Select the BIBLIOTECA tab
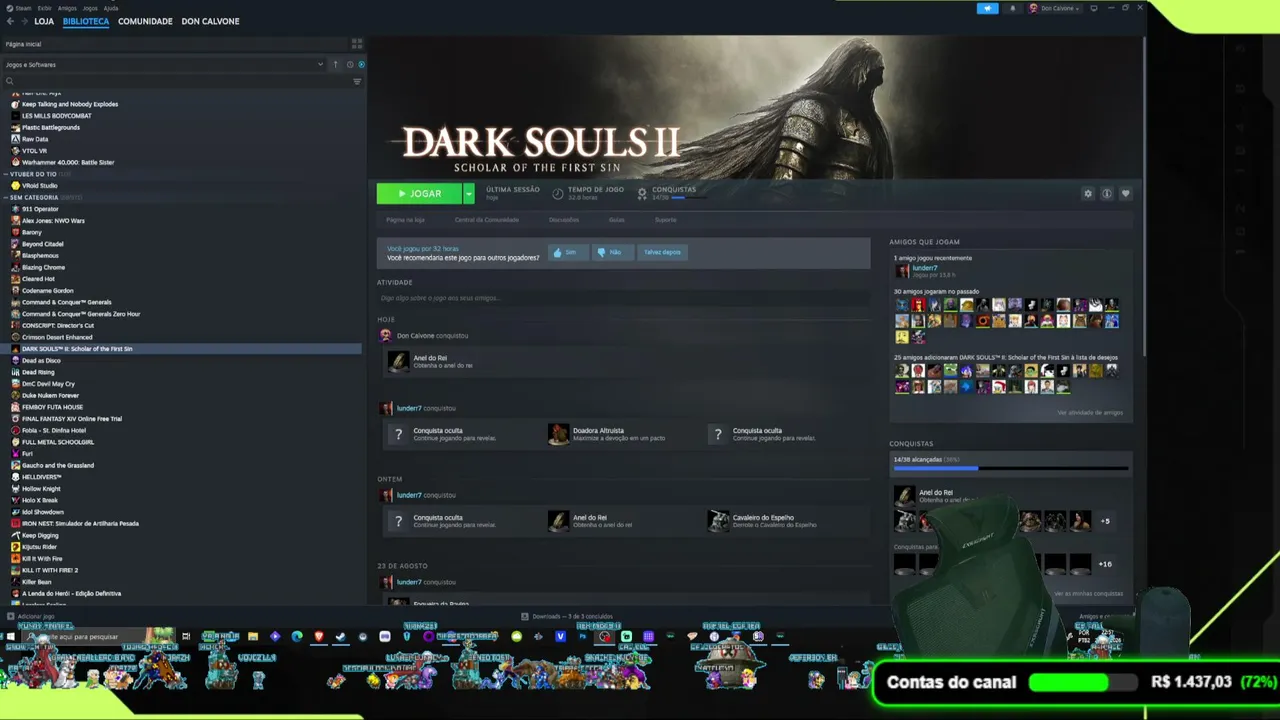The height and width of the screenshot is (720, 1280). pos(86,21)
